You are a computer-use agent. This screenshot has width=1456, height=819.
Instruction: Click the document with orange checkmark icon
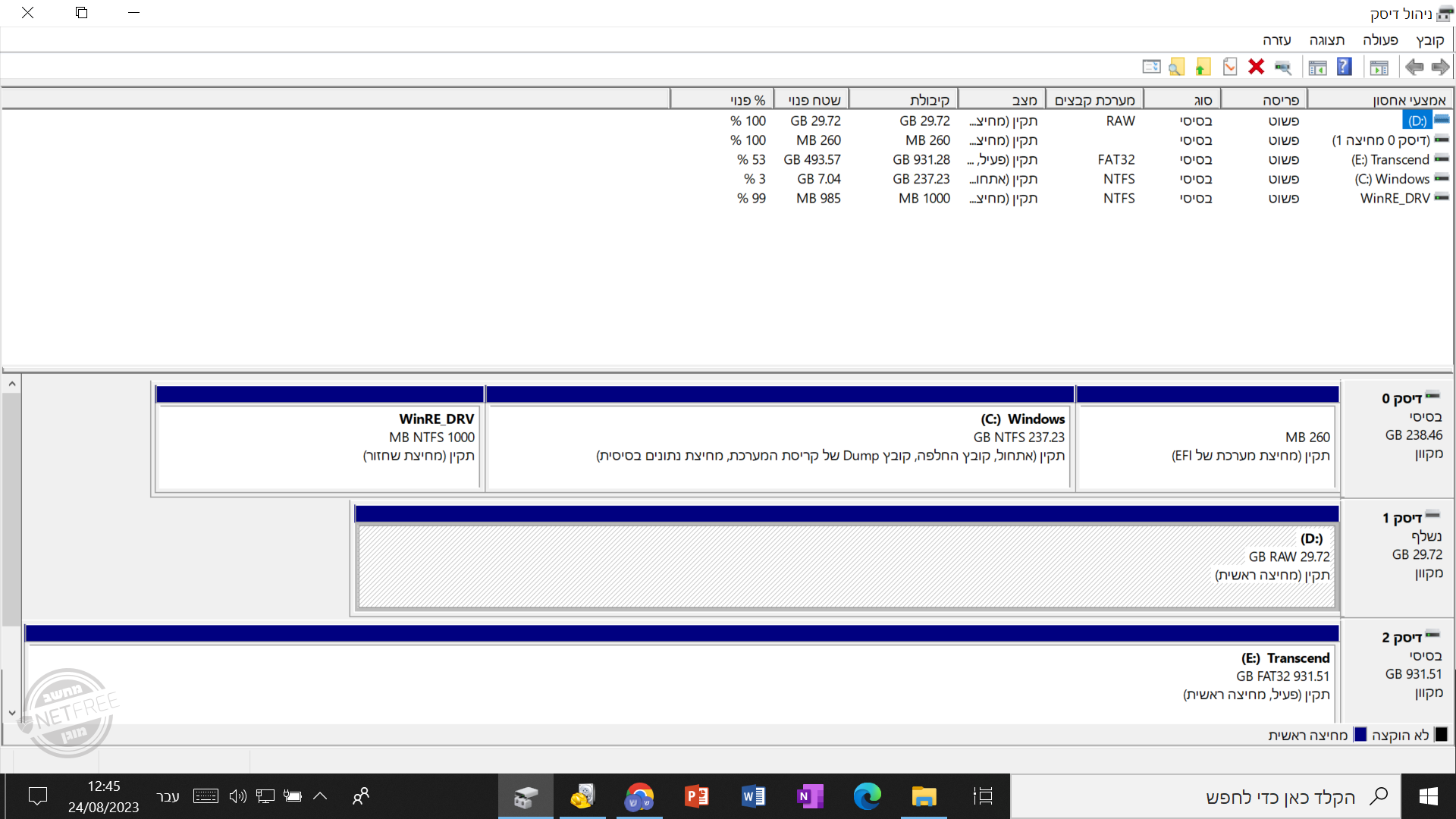pyautogui.click(x=1230, y=67)
